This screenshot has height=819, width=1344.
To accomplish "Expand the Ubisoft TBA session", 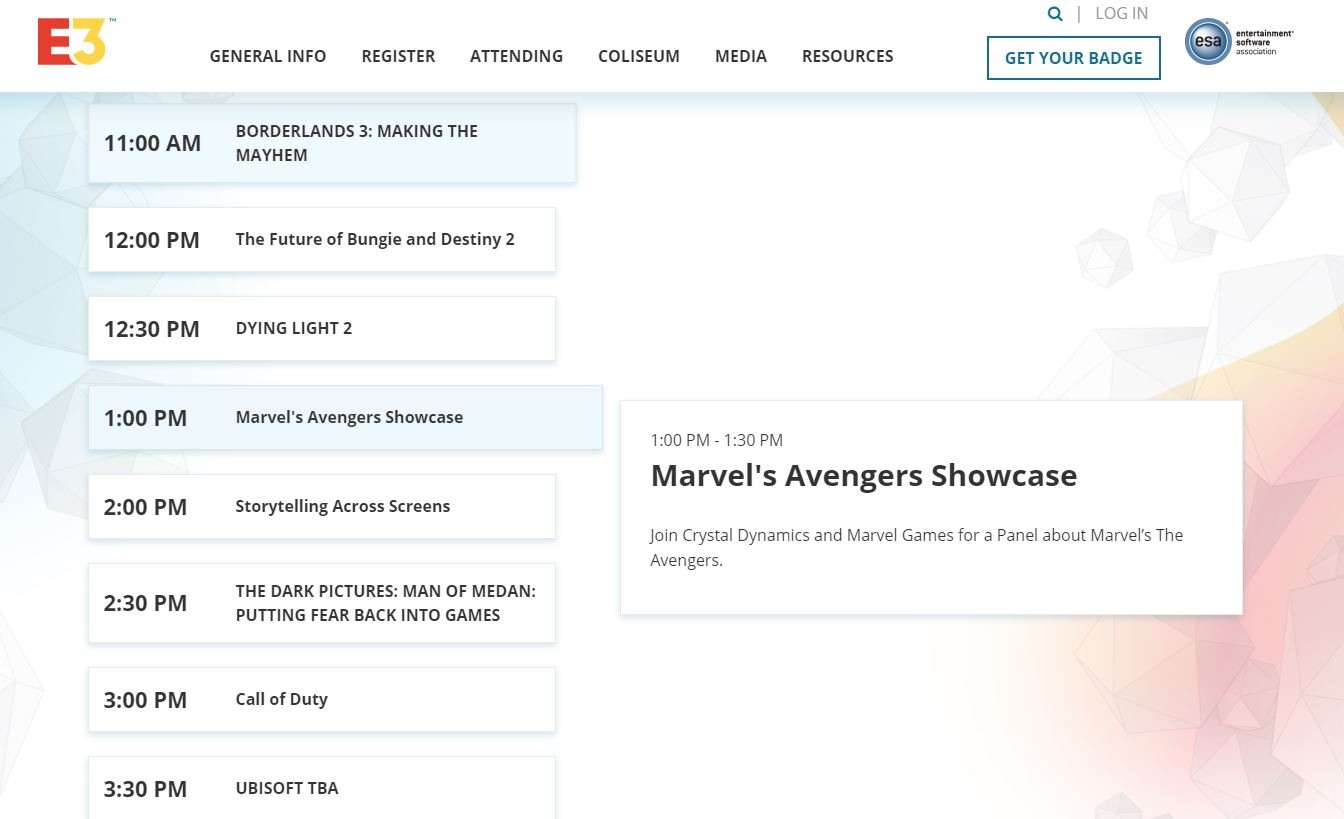I will tap(321, 788).
